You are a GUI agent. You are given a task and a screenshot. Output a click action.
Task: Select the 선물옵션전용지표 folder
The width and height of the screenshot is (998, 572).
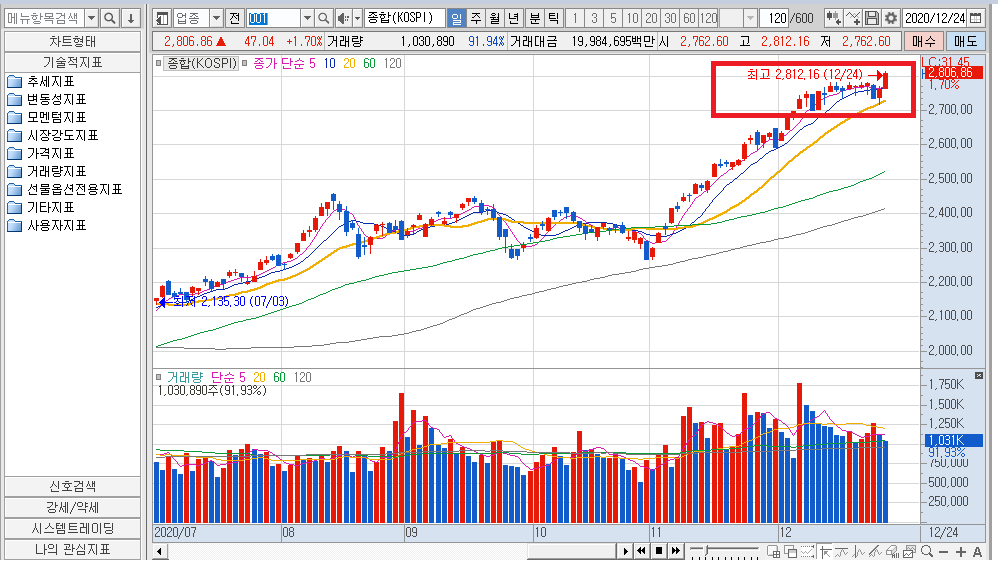[x=66, y=190]
